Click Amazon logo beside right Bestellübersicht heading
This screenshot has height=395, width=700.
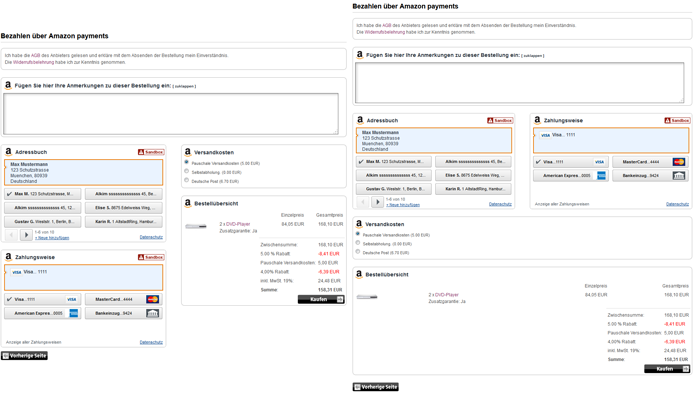(x=359, y=274)
